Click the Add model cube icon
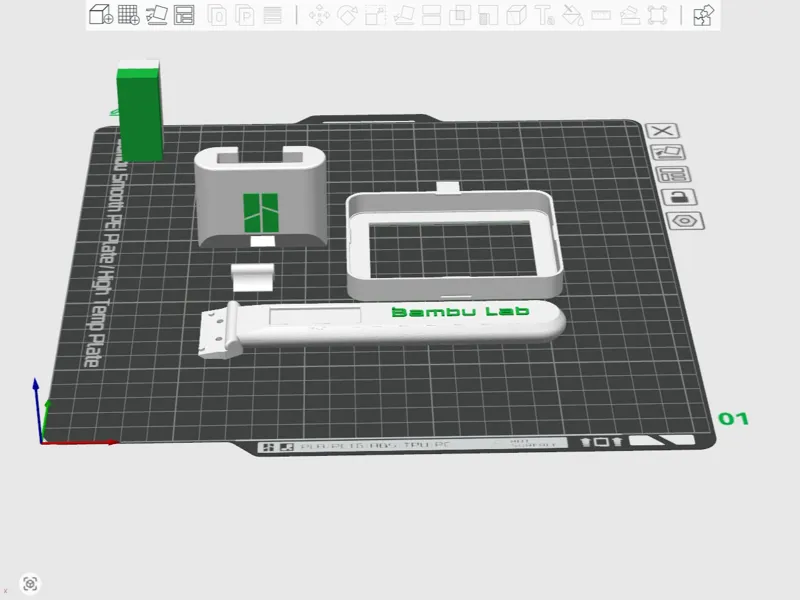Screen dimensions: 800x600 pos(101,15)
